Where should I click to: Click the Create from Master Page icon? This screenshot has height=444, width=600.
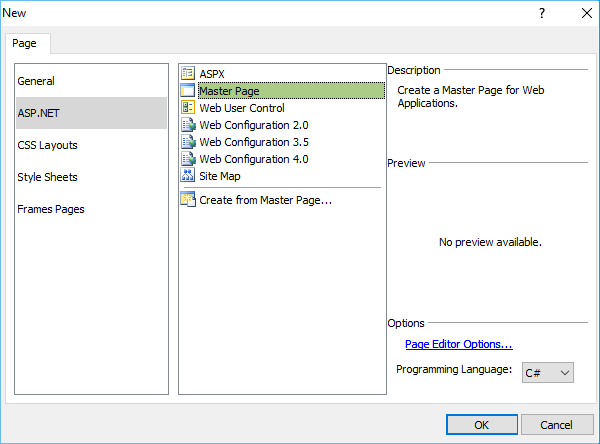[187, 200]
